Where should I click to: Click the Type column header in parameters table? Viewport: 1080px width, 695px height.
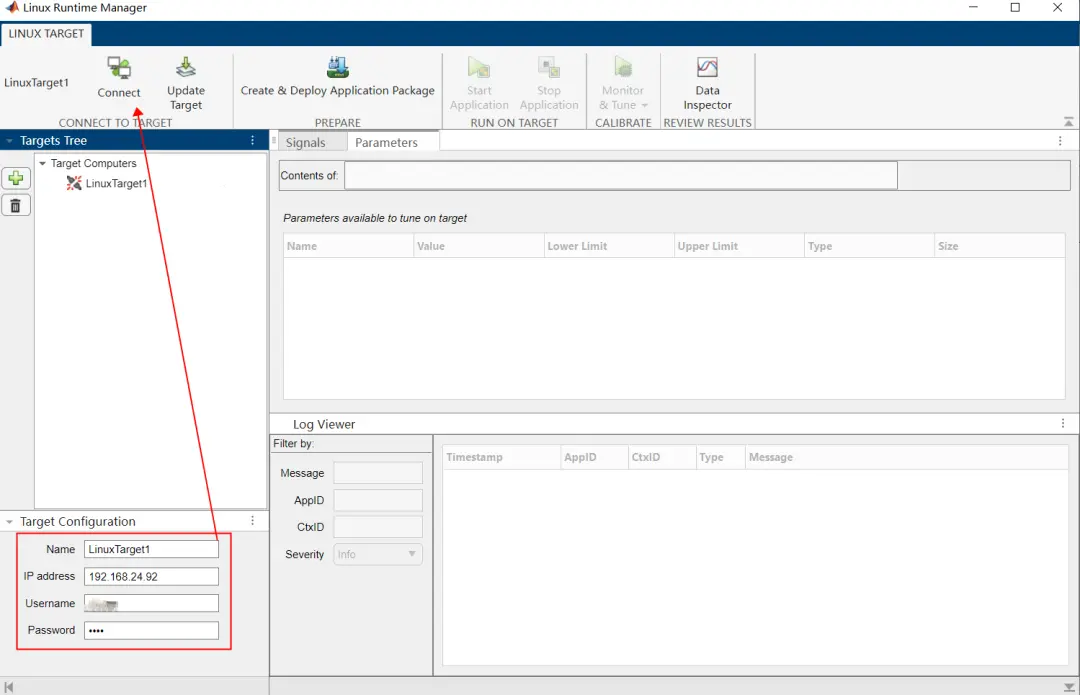point(869,246)
